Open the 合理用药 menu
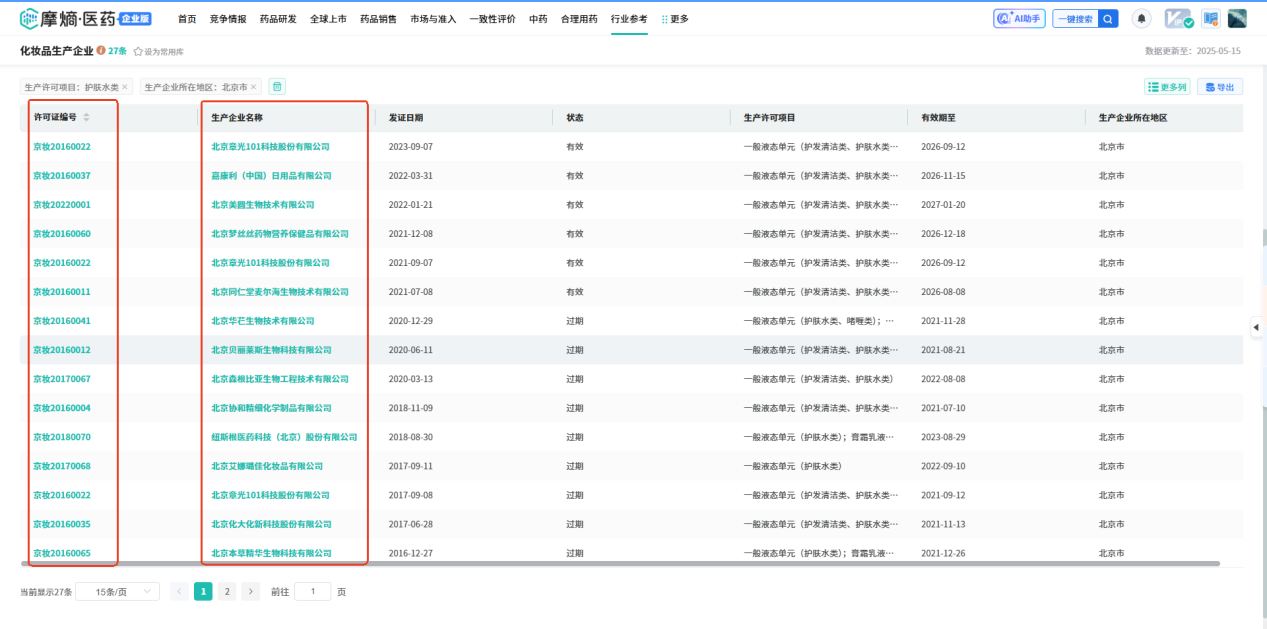The image size is (1267, 629). 579,19
